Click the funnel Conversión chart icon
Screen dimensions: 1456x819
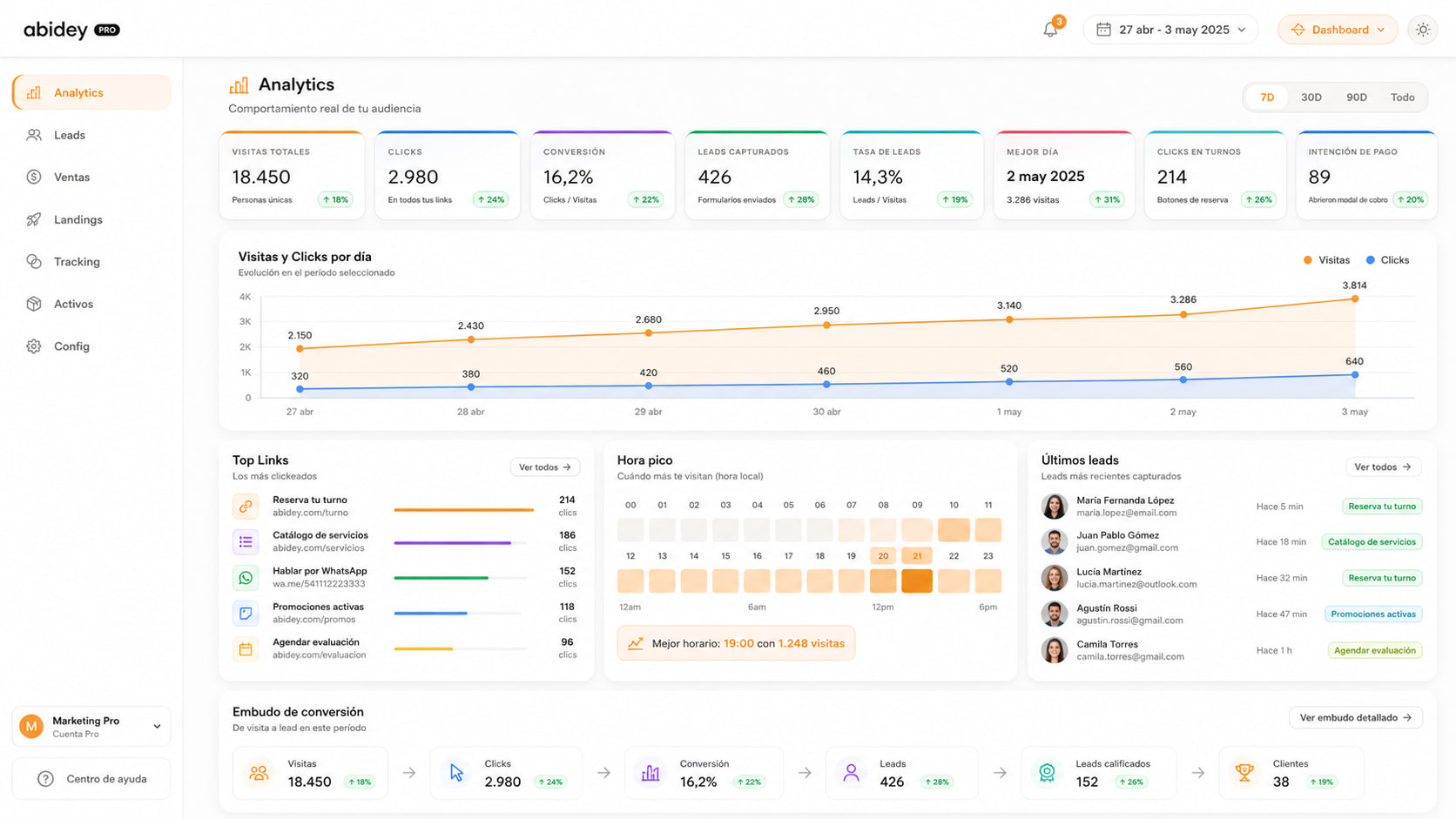pyautogui.click(x=650, y=773)
